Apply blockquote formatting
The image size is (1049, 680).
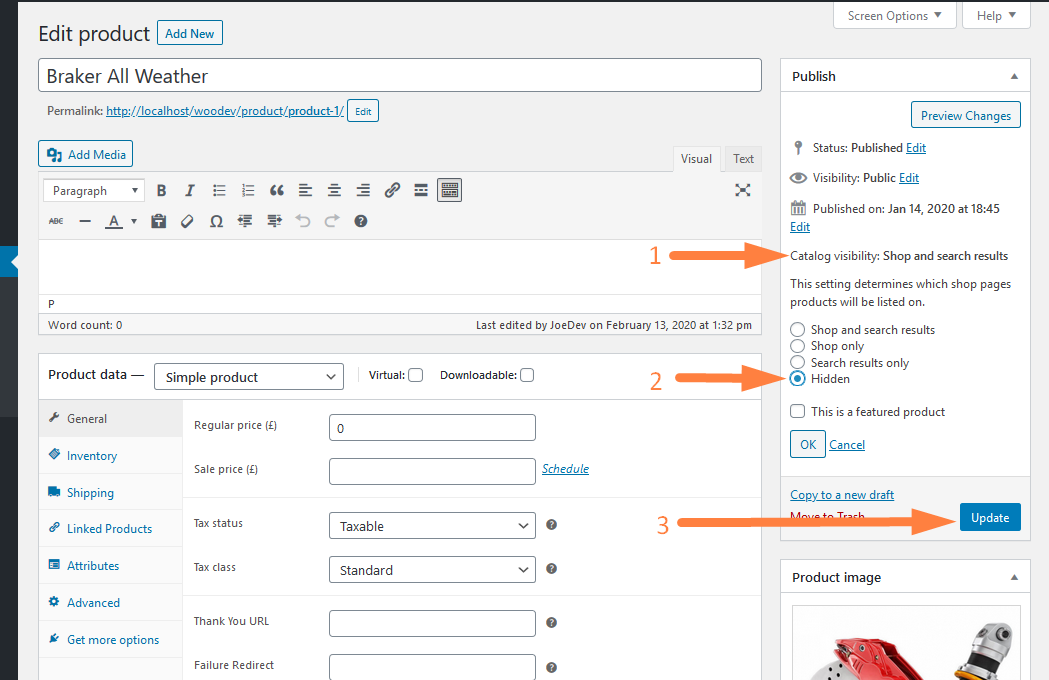point(276,191)
